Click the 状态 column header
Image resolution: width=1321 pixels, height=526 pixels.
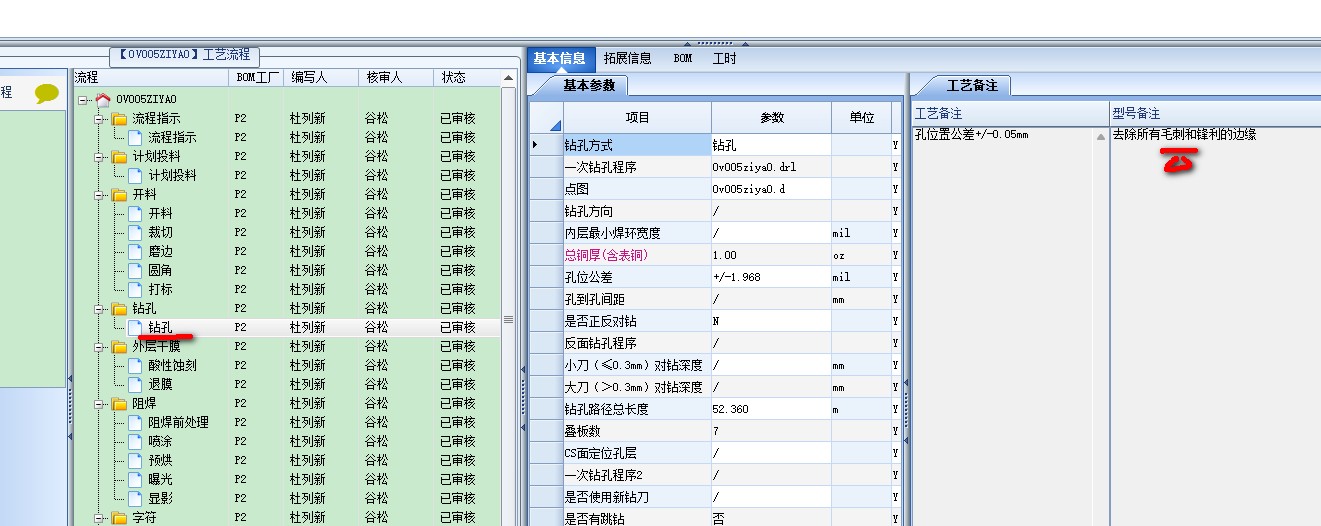point(465,77)
